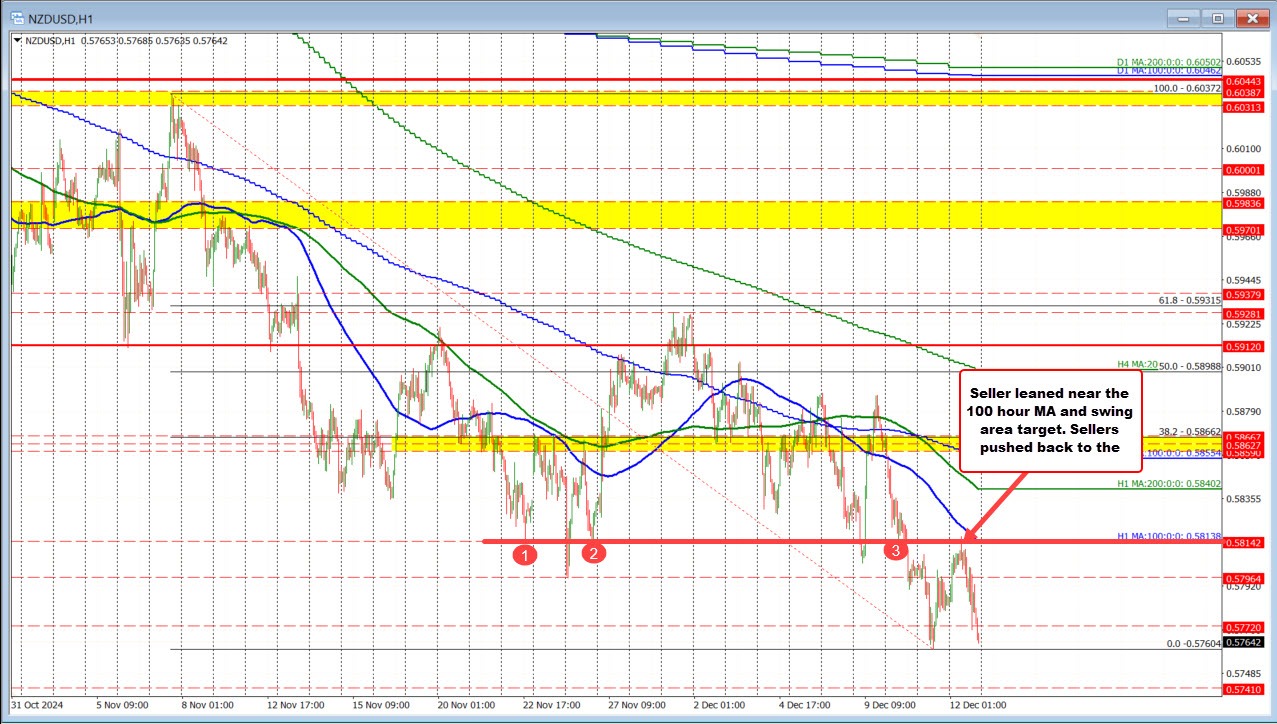Click the 100.0 Fibonacci level label
Image resolution: width=1277 pixels, height=724 pixels.
coord(1187,88)
